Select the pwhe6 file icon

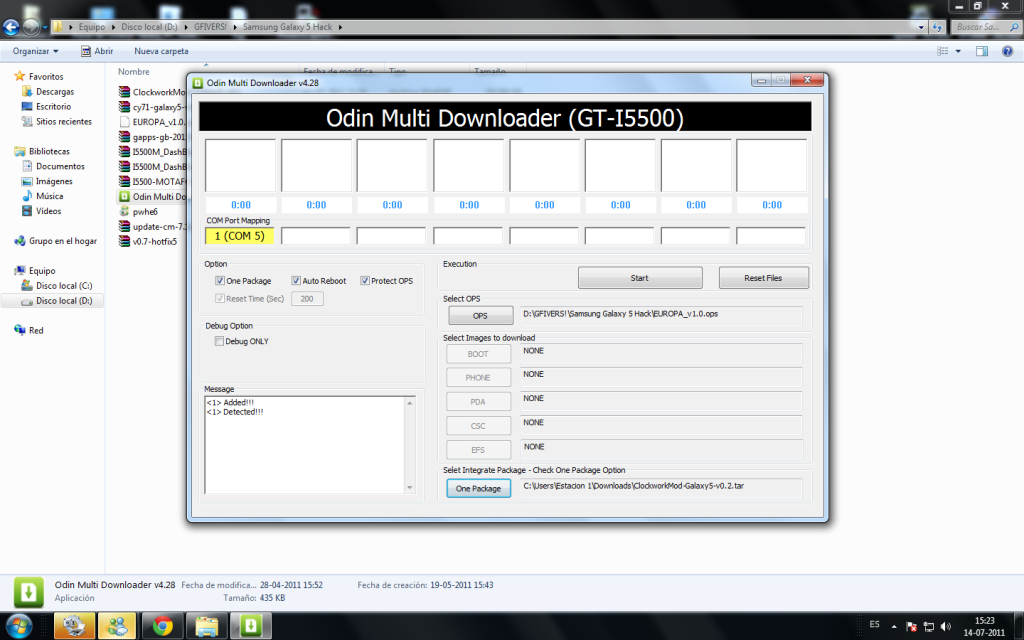point(124,212)
